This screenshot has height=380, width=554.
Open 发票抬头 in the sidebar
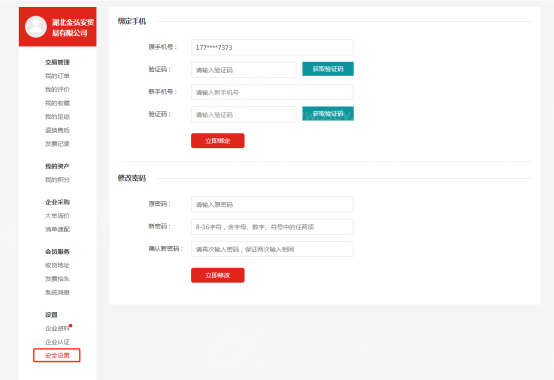(x=57, y=279)
